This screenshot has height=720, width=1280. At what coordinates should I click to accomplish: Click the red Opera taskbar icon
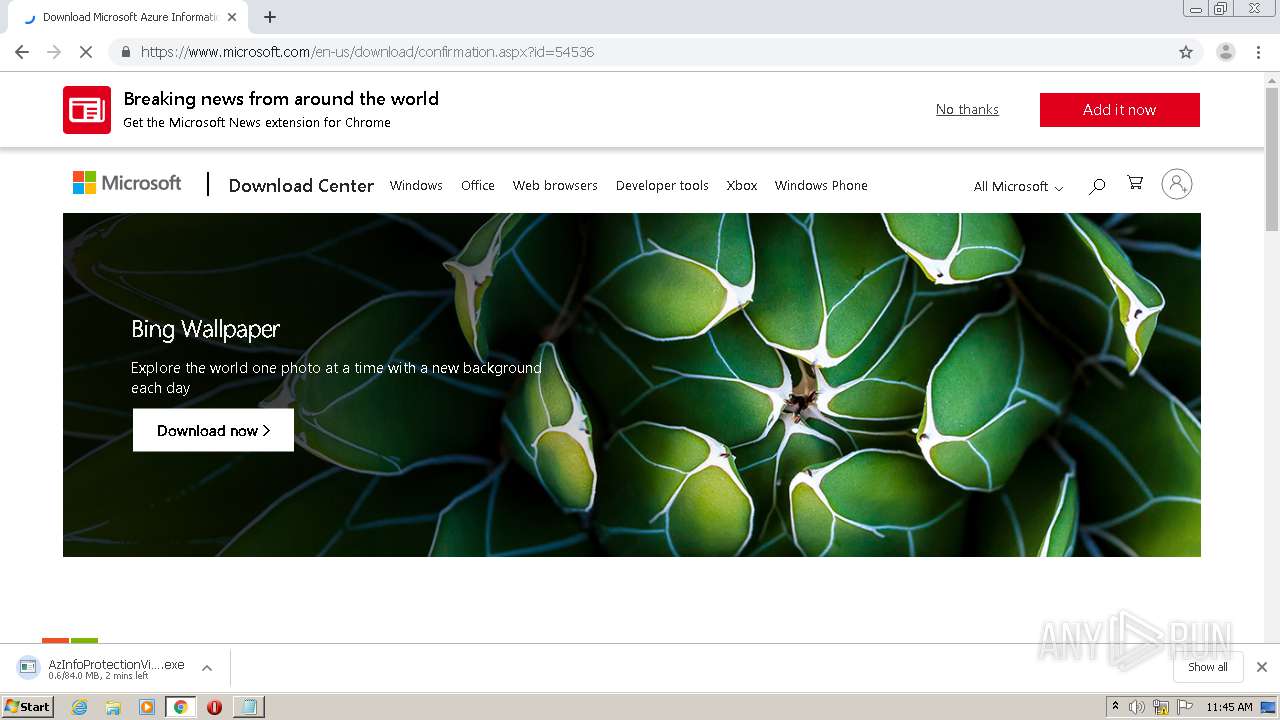[214, 707]
